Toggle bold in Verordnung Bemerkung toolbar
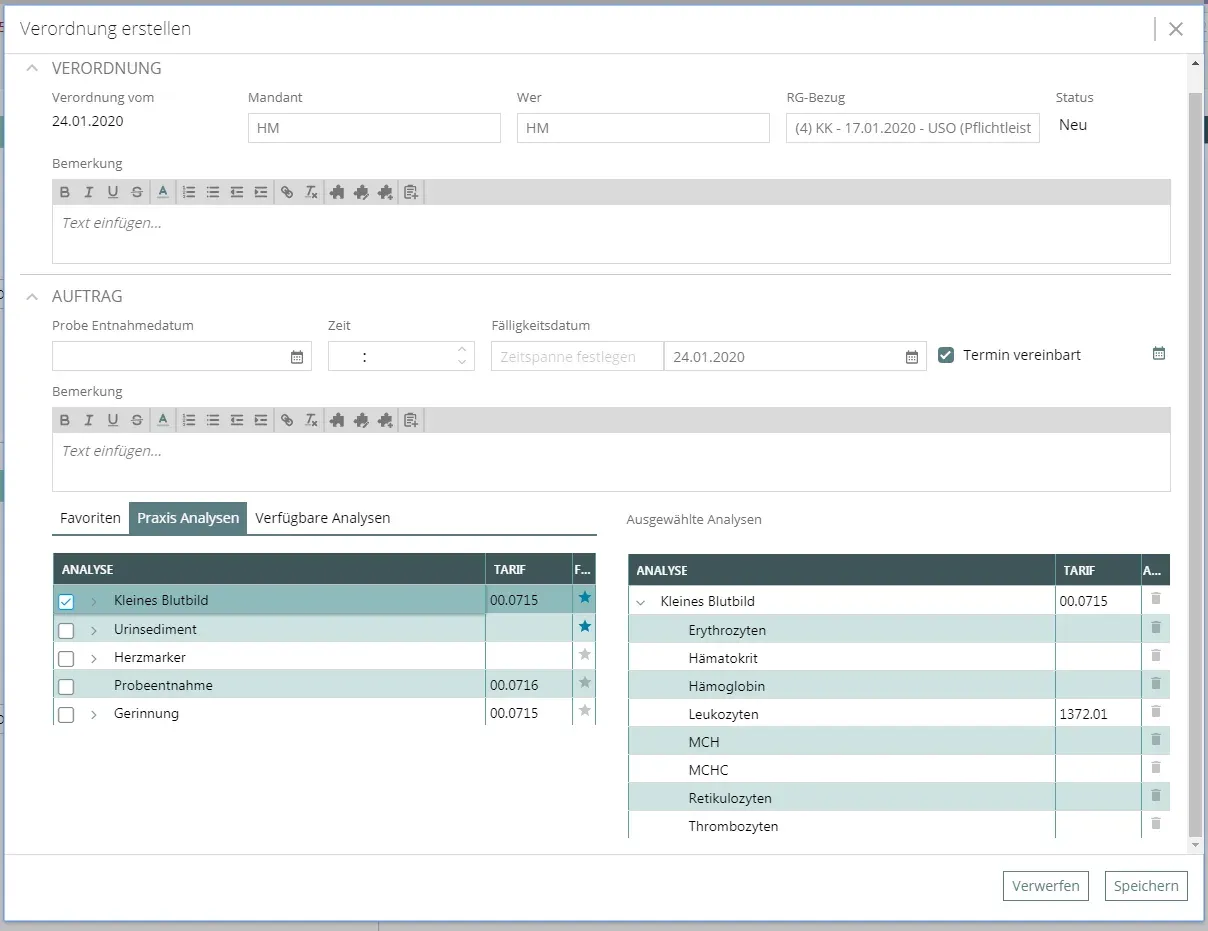Image resolution: width=1208 pixels, height=931 pixels. click(x=65, y=192)
